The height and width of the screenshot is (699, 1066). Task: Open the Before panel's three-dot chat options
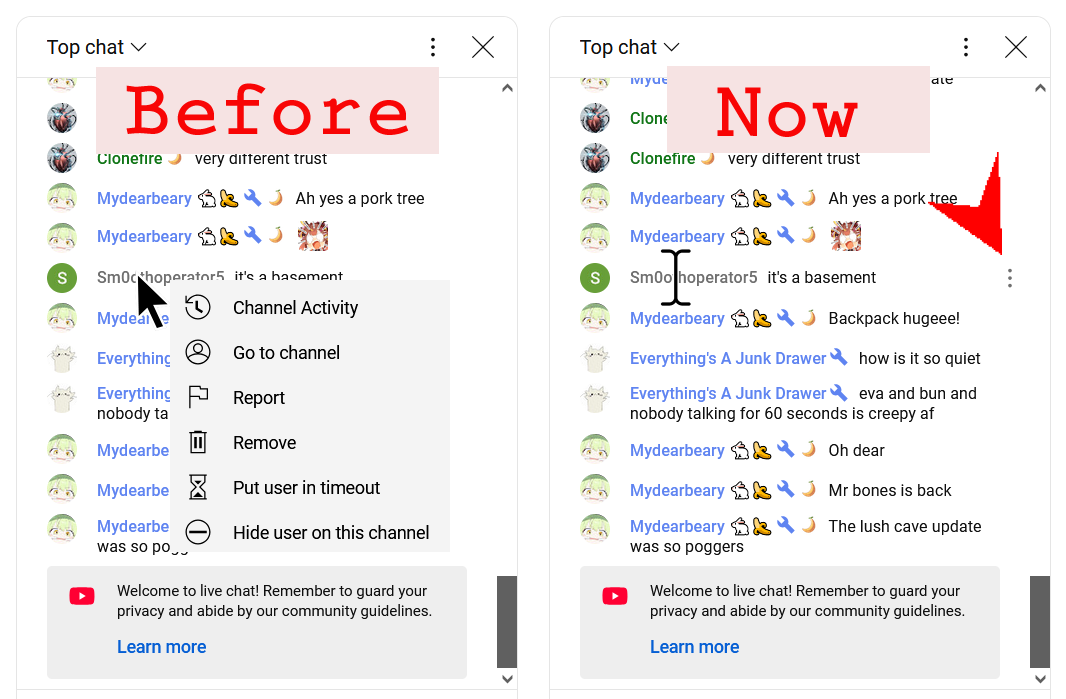point(433,47)
